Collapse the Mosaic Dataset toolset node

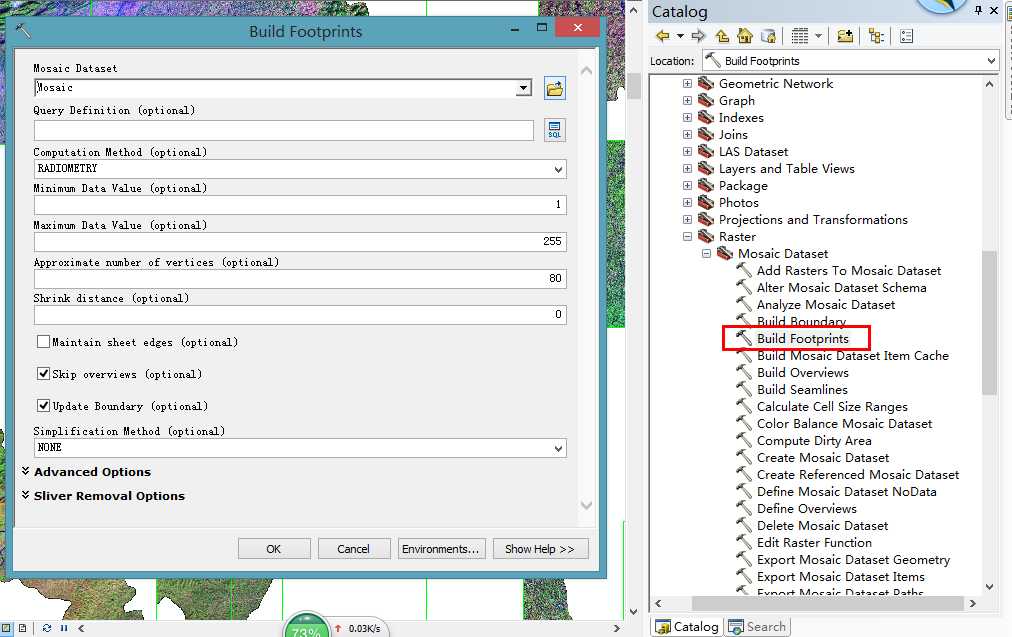(x=706, y=253)
